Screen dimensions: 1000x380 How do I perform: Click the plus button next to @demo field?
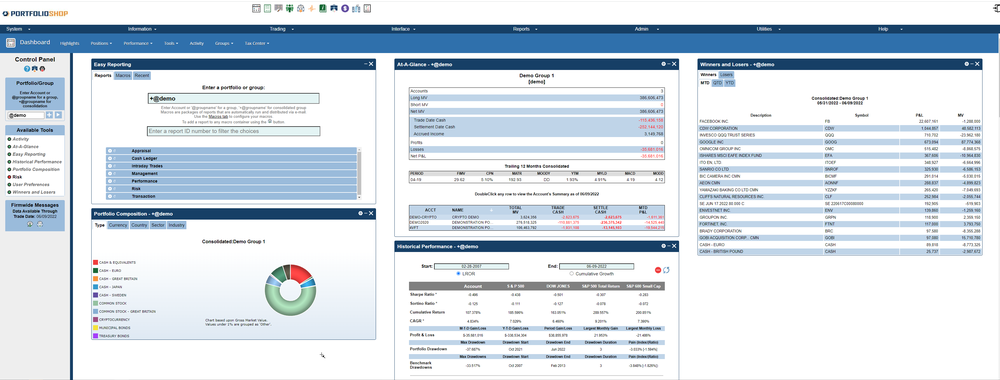pyautogui.click(x=49, y=115)
